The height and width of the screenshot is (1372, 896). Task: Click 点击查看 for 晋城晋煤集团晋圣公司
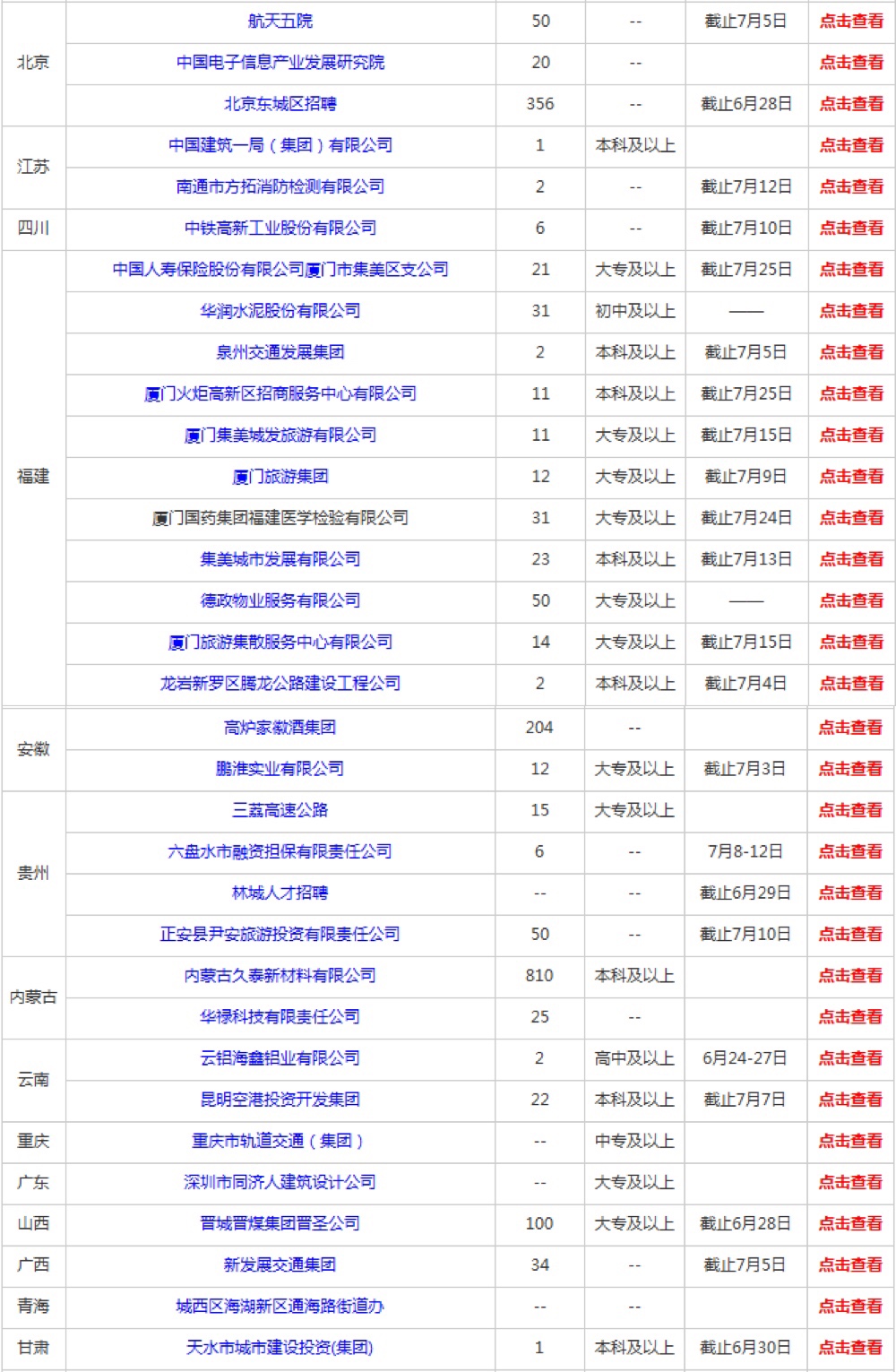pyautogui.click(x=850, y=1223)
